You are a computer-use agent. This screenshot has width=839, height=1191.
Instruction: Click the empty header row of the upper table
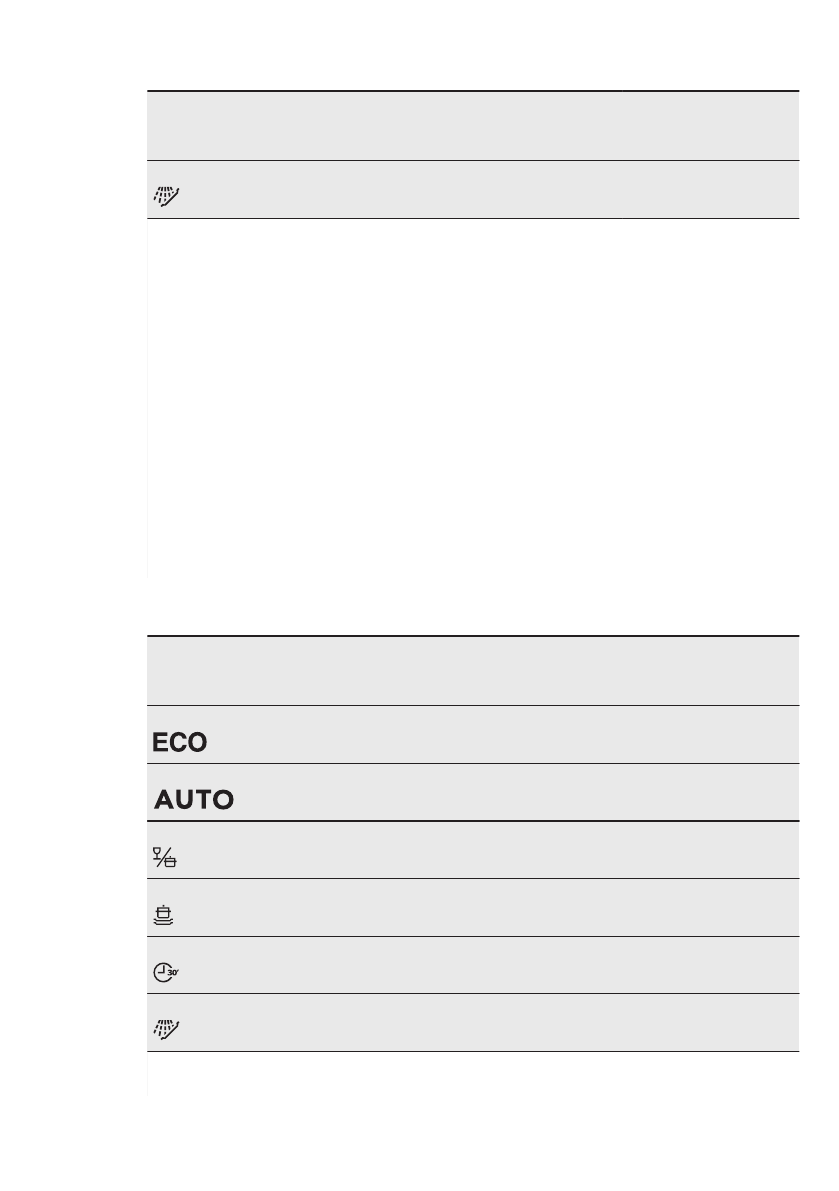click(473, 126)
